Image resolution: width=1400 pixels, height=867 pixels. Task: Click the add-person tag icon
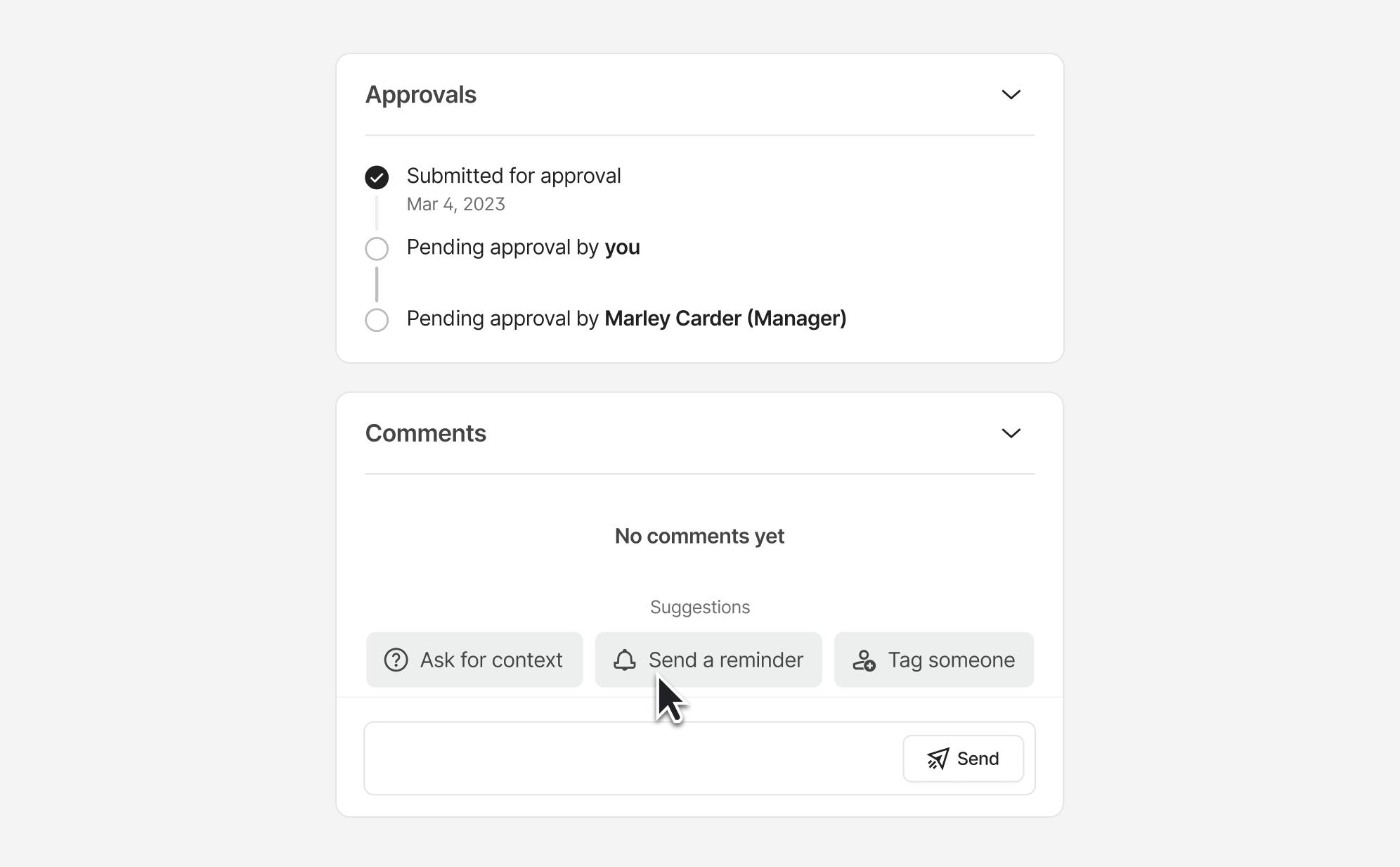864,660
